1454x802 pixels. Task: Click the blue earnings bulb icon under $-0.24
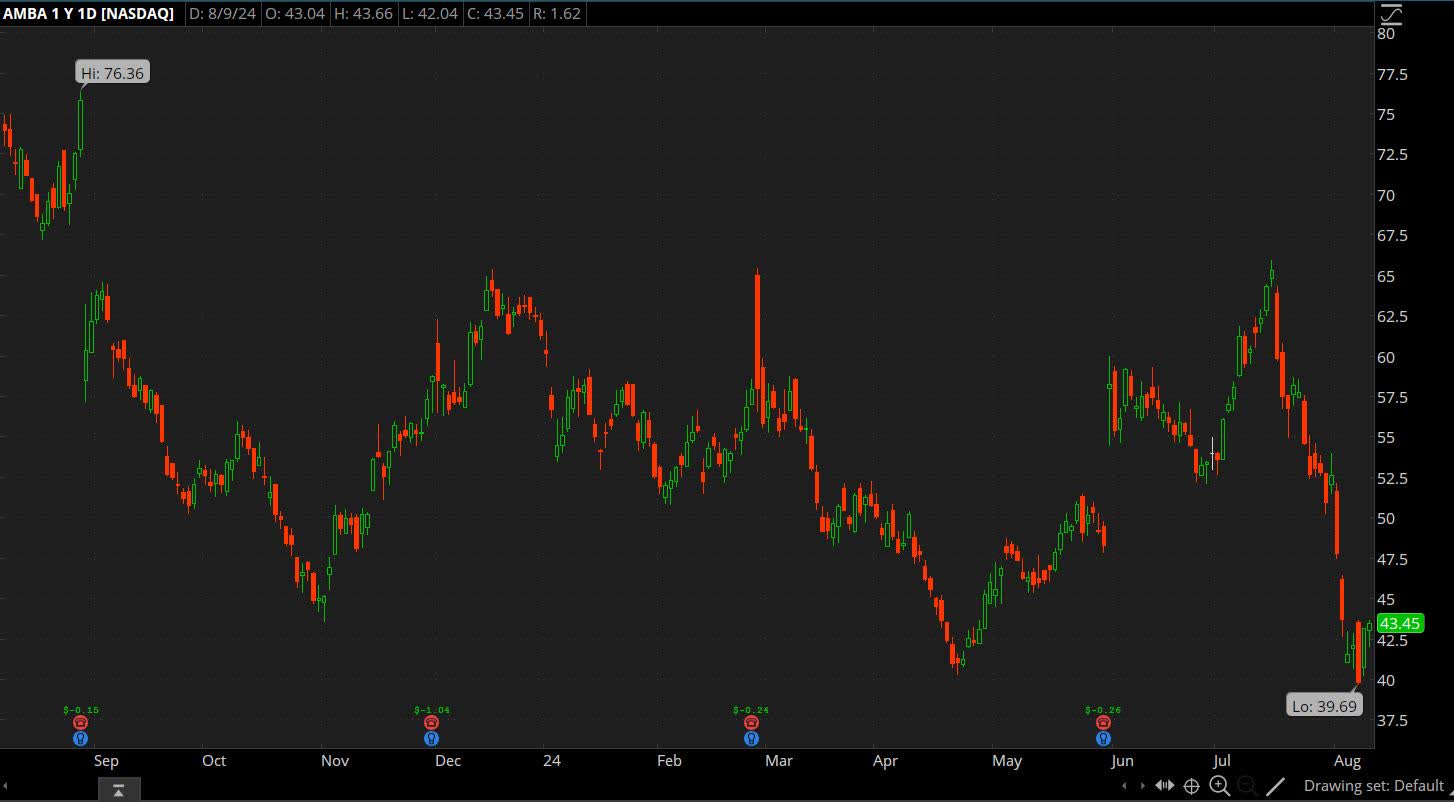point(751,739)
